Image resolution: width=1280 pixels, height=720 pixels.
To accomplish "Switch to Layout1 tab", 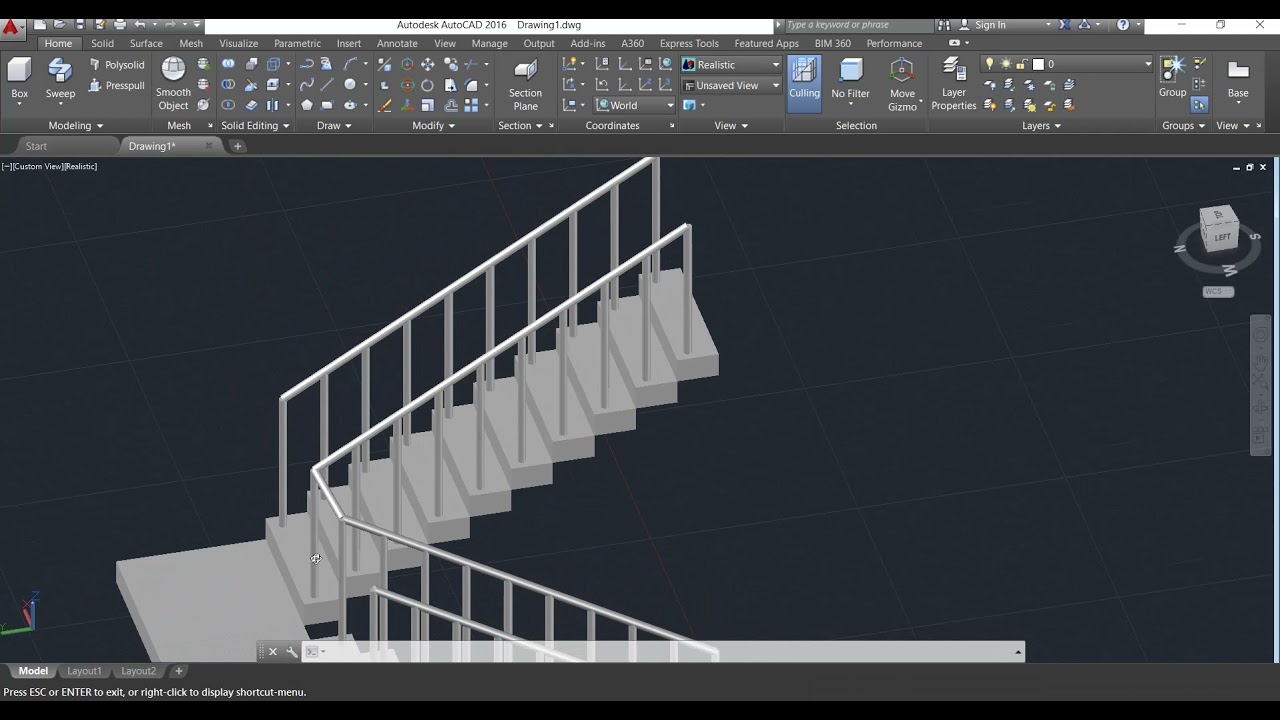I will tap(84, 671).
